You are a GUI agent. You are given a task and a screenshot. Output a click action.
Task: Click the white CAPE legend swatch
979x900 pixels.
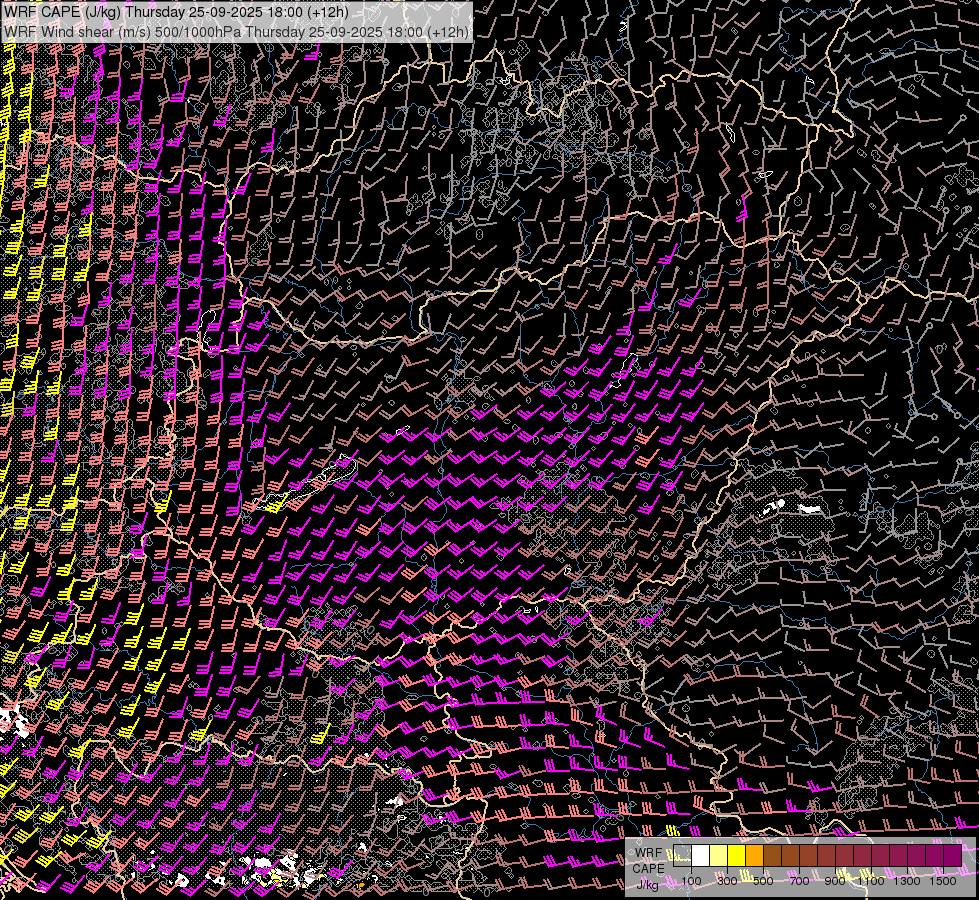tap(700, 855)
